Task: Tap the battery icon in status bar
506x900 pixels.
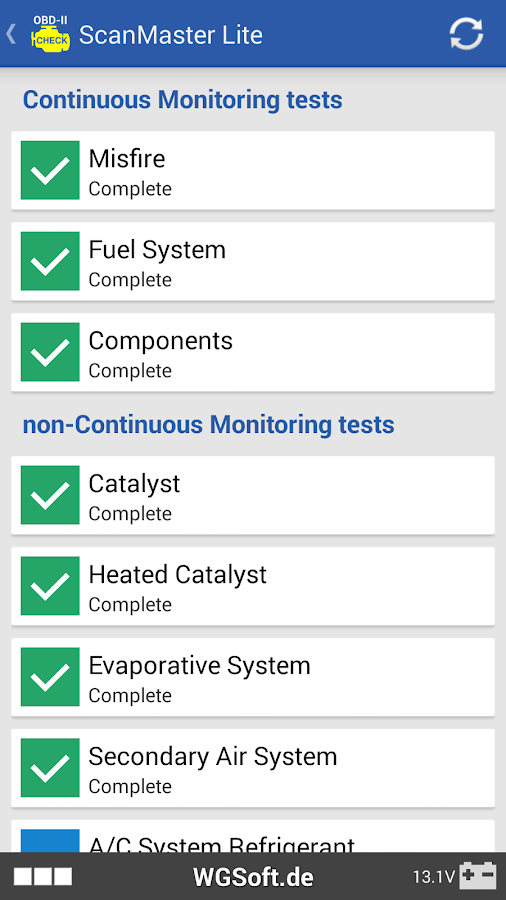Action: coord(477,876)
